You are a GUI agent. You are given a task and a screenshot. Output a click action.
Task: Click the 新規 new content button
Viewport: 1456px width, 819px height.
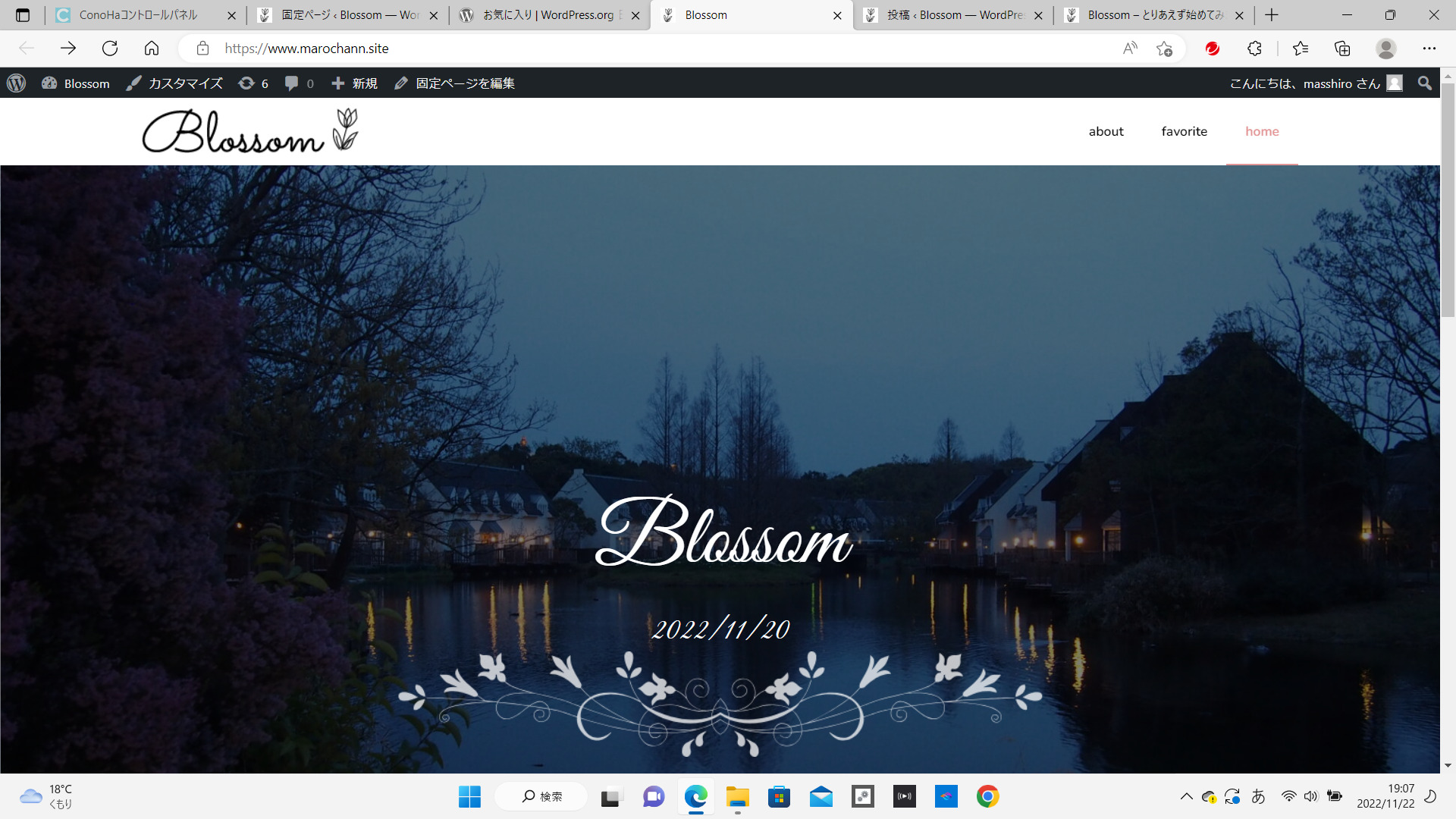(355, 83)
